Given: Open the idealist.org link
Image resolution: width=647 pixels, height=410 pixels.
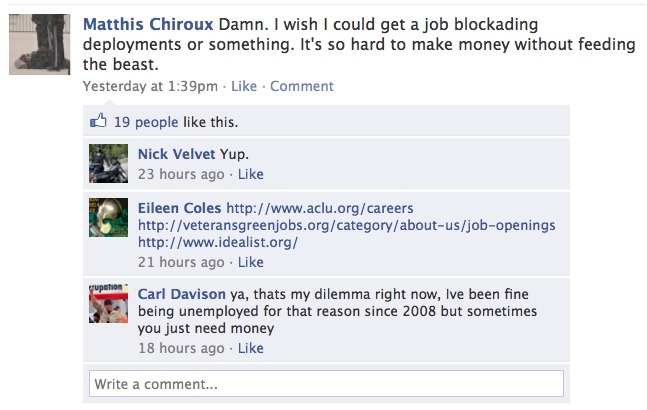Looking at the screenshot, I should pos(218,242).
